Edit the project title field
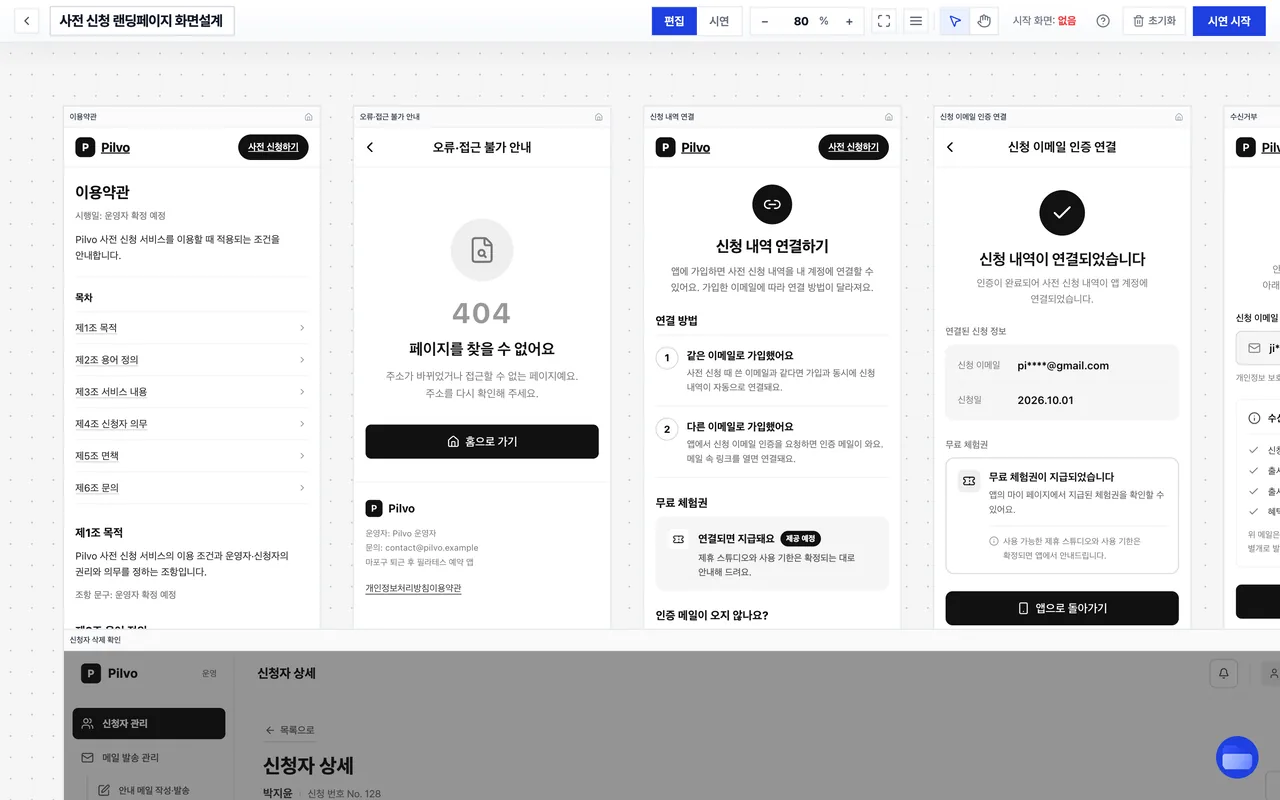This screenshot has height=800, width=1280. (142, 21)
